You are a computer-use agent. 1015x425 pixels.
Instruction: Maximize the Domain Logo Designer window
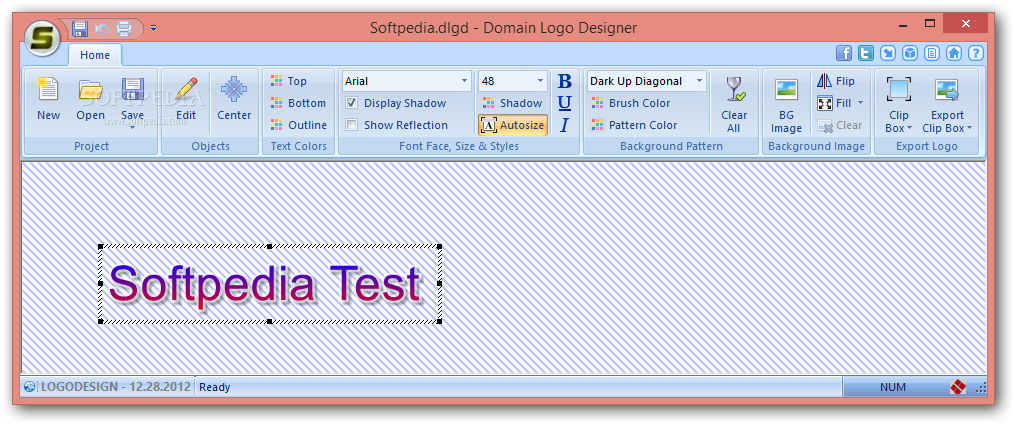click(930, 24)
